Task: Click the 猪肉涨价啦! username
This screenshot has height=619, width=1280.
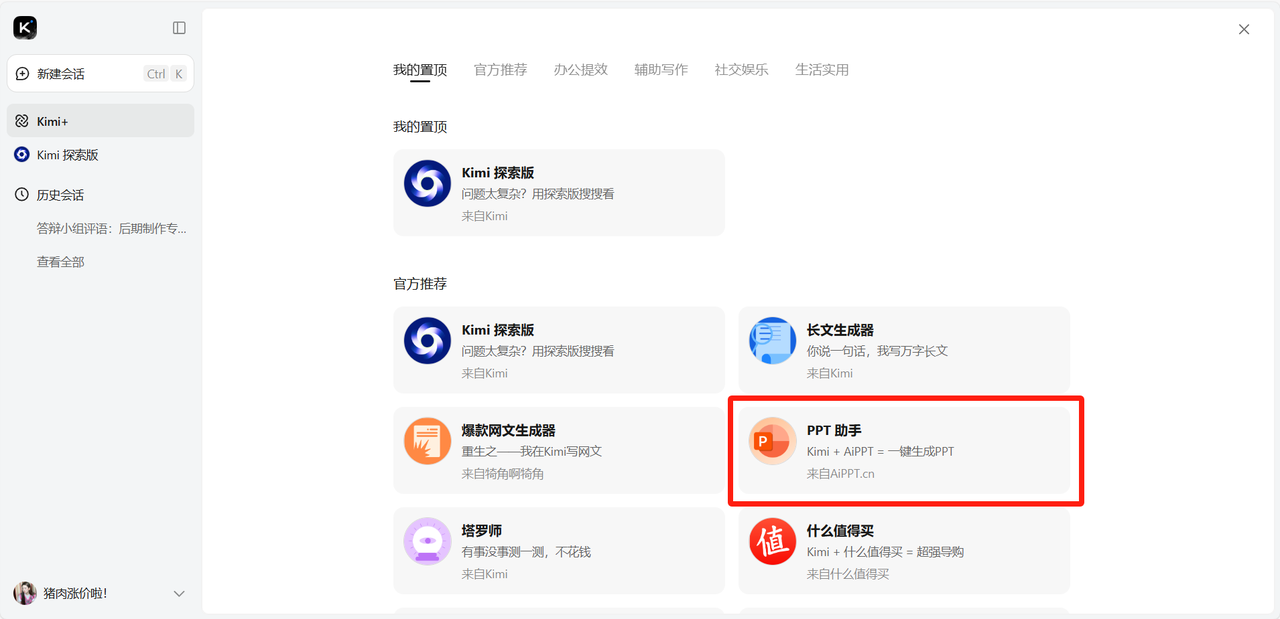Action: point(75,594)
